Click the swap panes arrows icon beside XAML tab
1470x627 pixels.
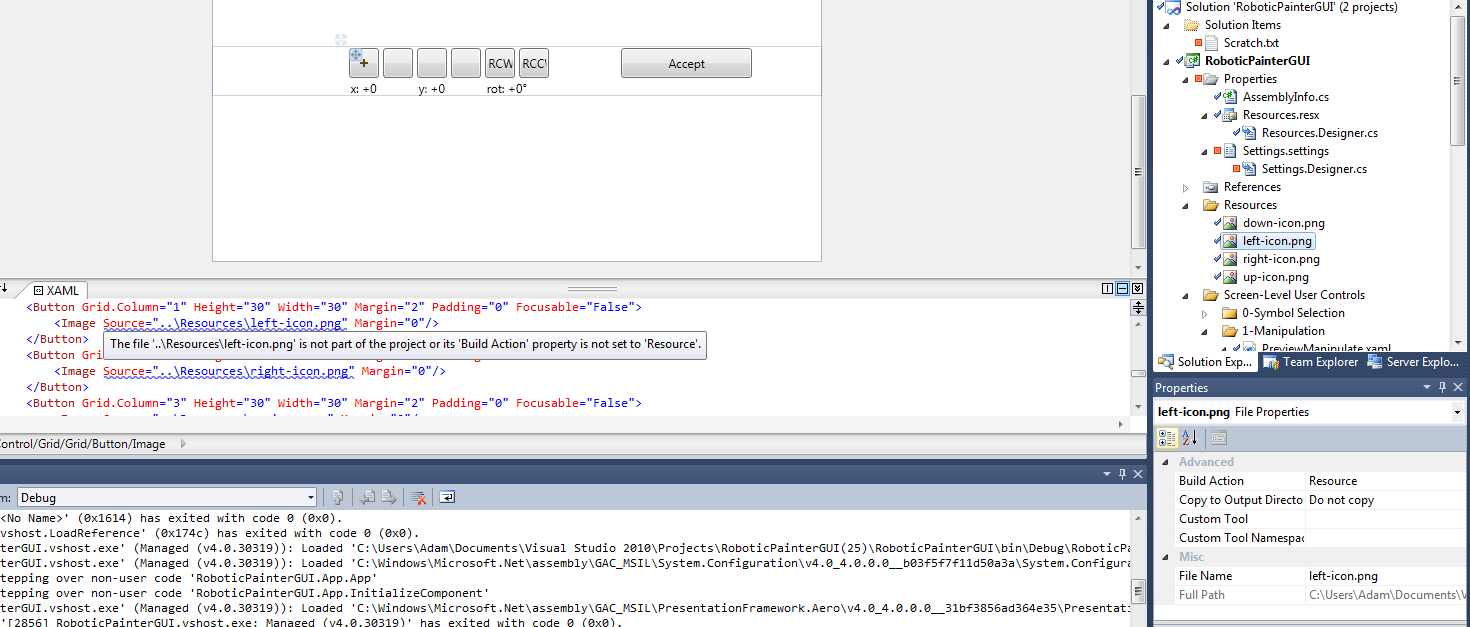(5, 288)
